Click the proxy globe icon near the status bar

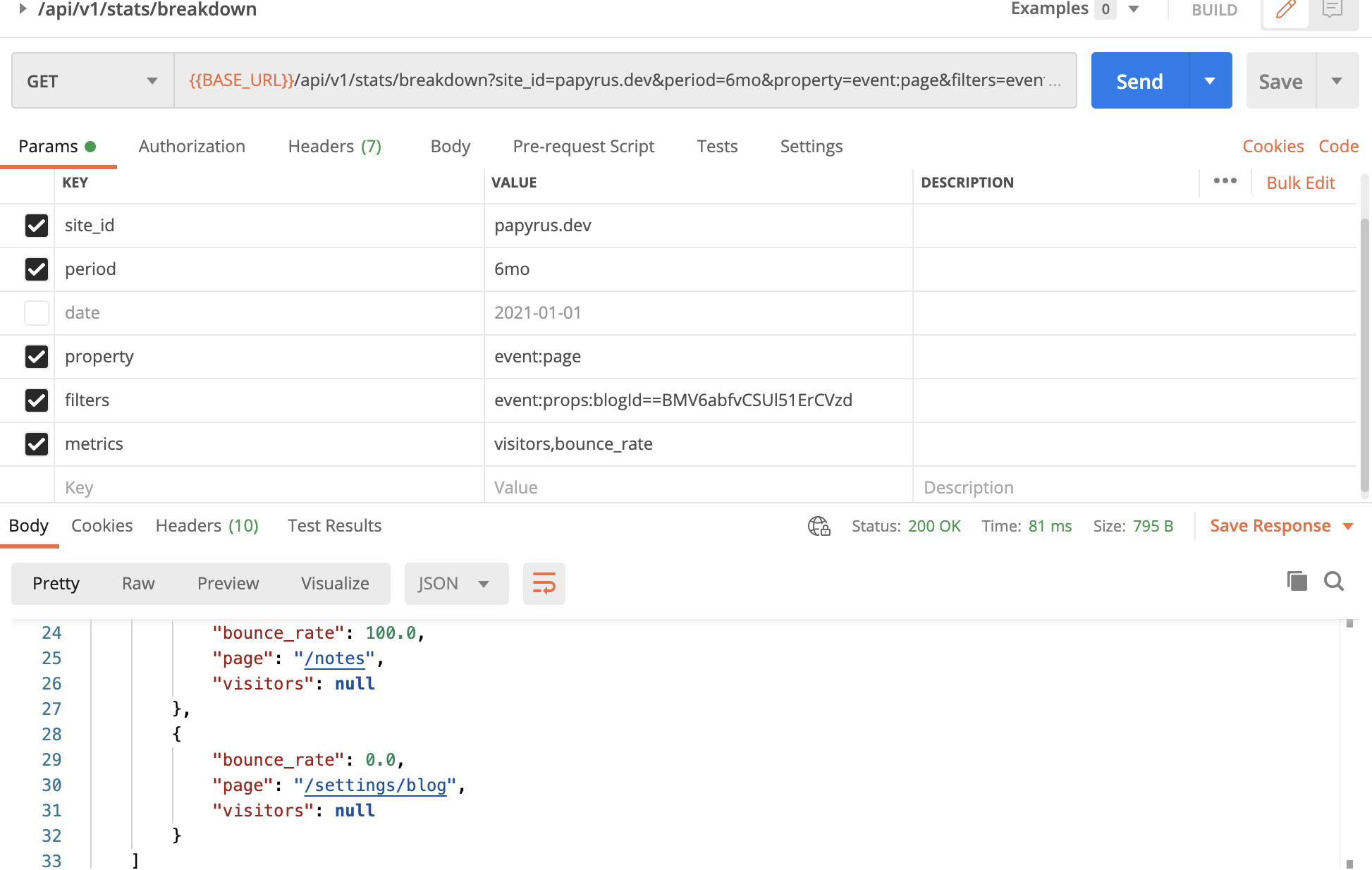[819, 525]
